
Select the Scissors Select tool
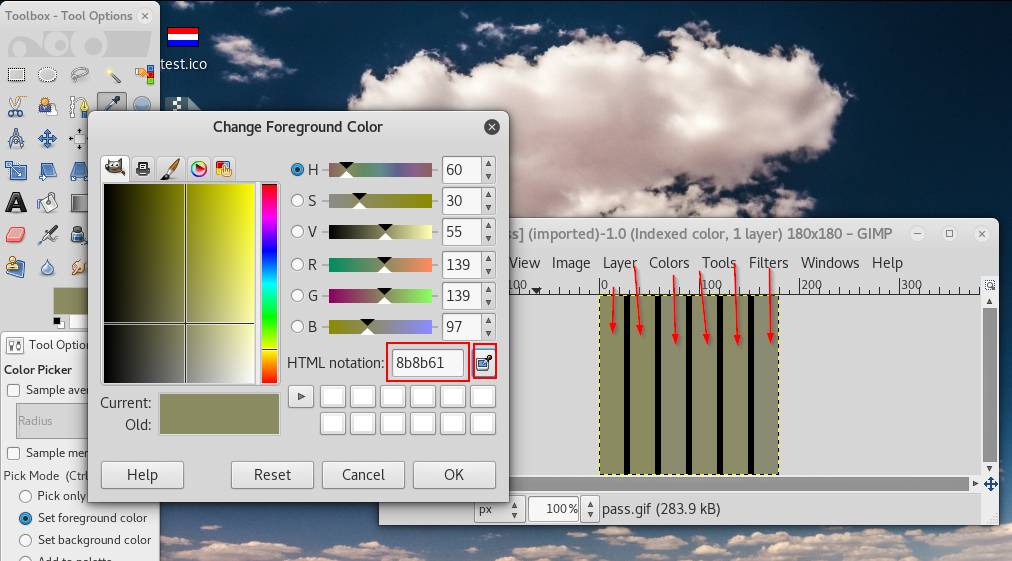16,106
